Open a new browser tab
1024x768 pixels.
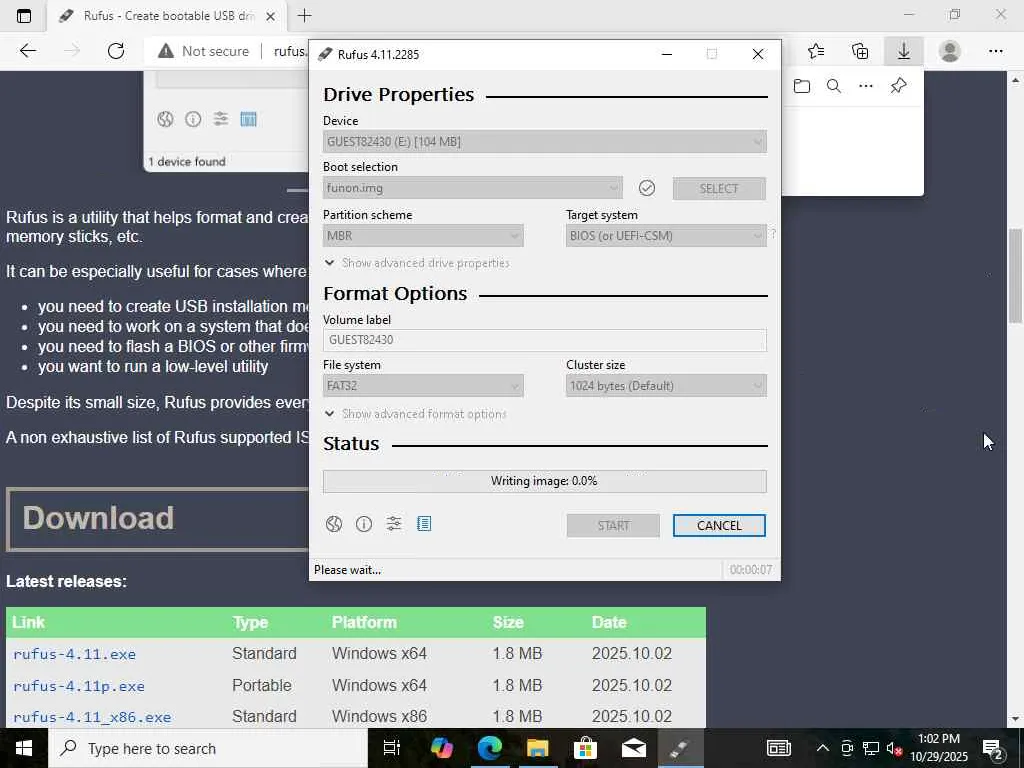point(304,16)
